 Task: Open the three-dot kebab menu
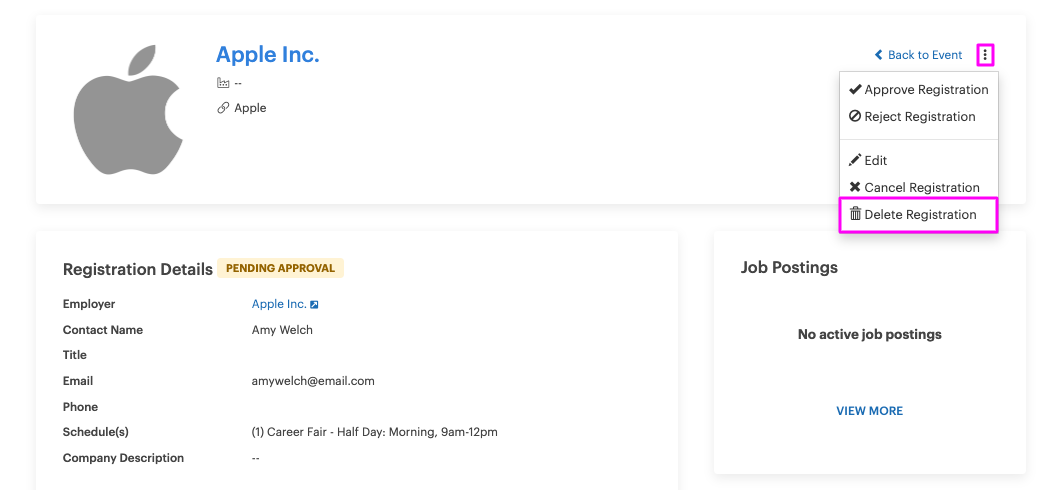[985, 55]
